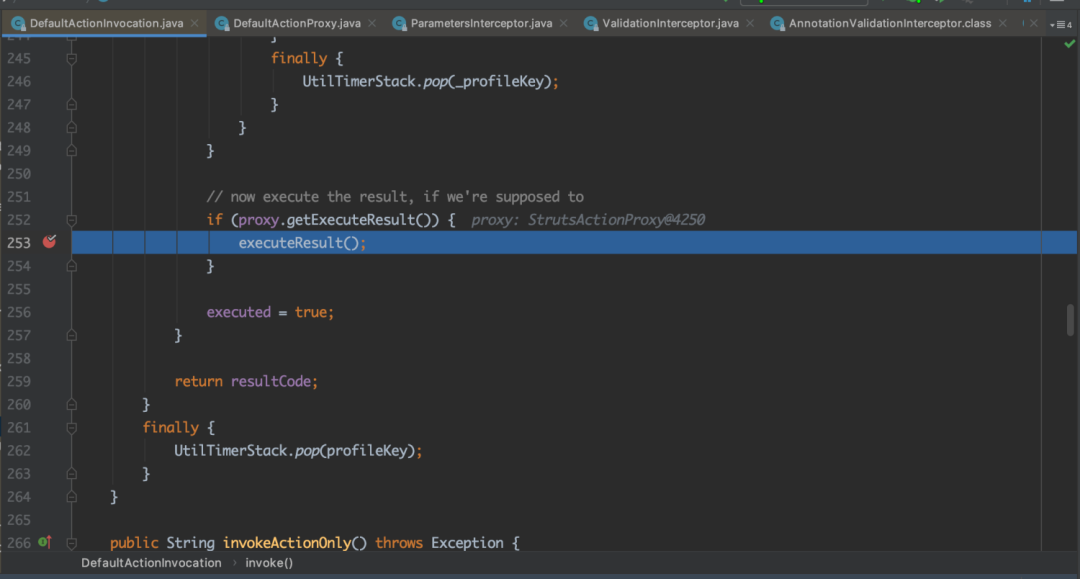Close AnnotationValidationInterceptor.class tab
The height and width of the screenshot is (579, 1080).
coord(1003,23)
